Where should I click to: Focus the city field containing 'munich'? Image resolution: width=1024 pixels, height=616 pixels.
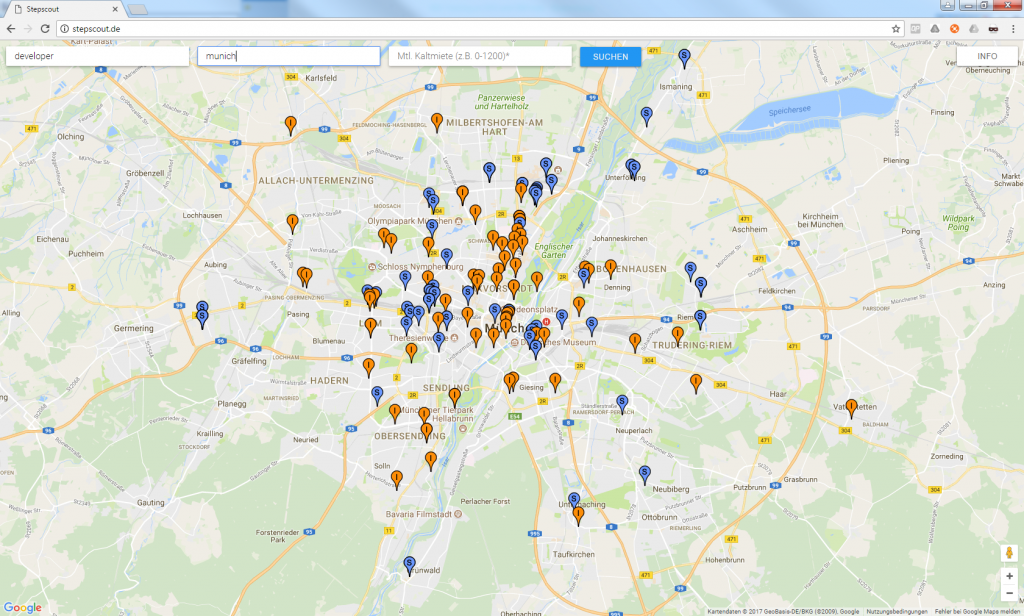289,56
